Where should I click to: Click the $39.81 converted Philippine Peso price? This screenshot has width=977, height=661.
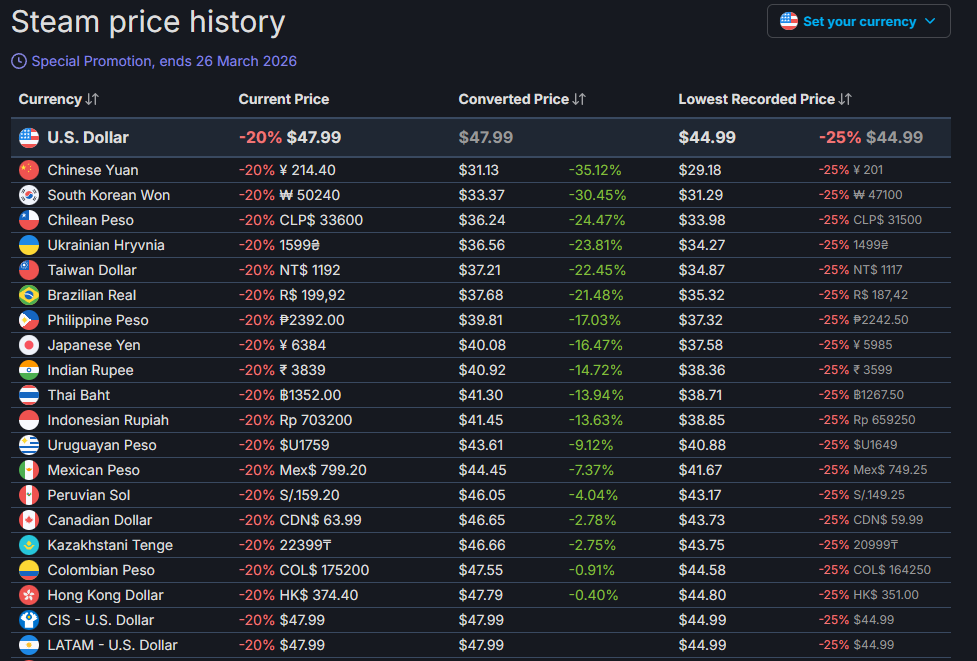click(x=482, y=320)
